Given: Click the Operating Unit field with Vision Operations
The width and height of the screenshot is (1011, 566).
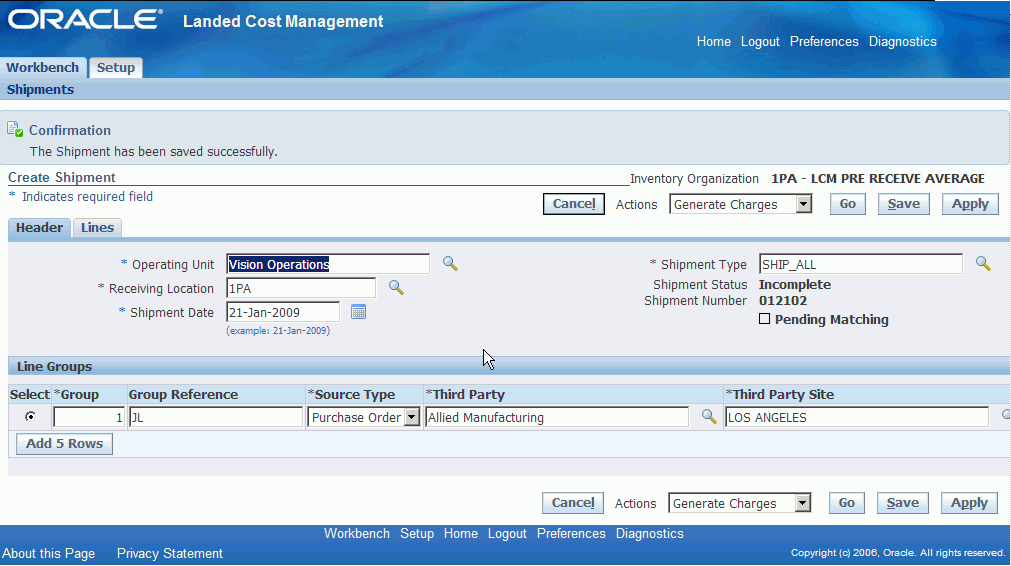Looking at the screenshot, I should point(328,264).
